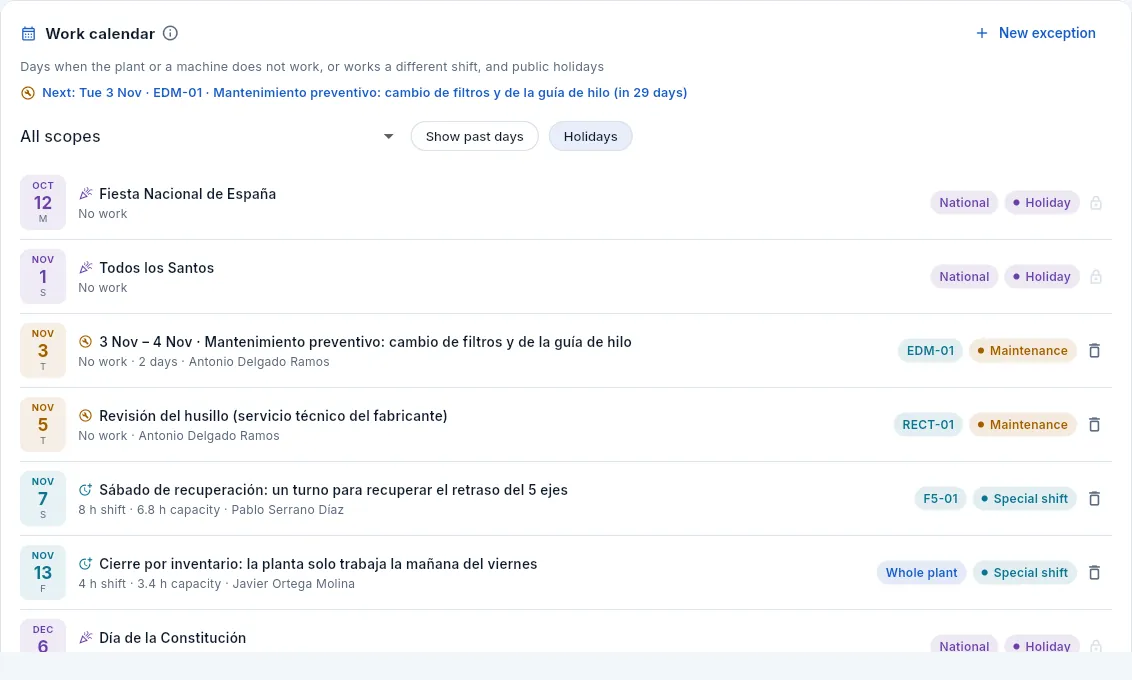Add a New exception
This screenshot has height=680, width=1132.
tap(1035, 33)
